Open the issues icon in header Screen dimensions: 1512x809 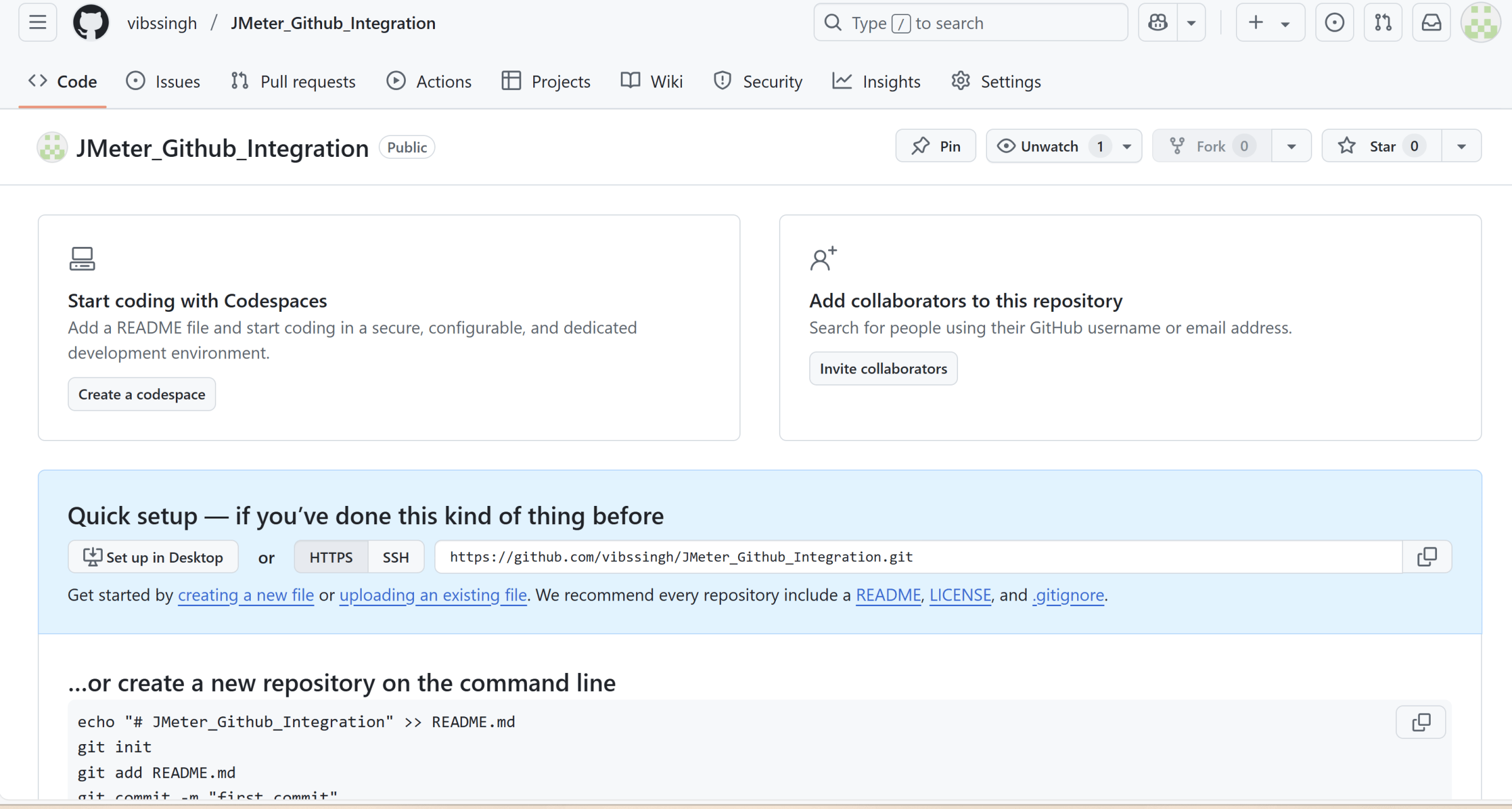pyautogui.click(x=1334, y=23)
